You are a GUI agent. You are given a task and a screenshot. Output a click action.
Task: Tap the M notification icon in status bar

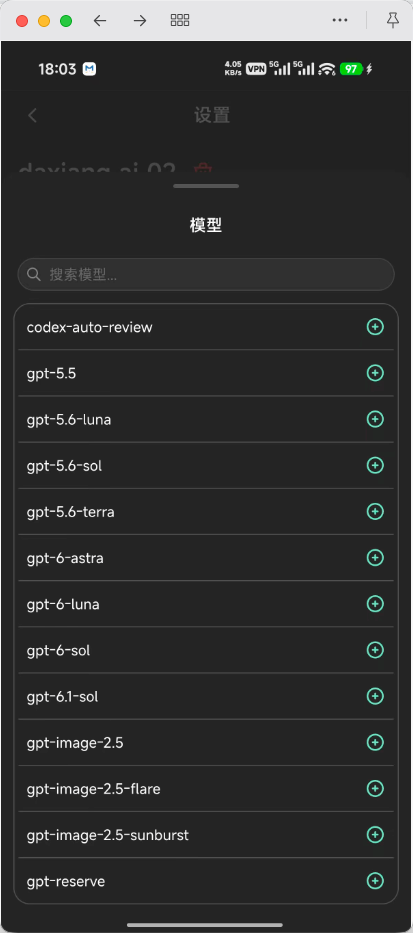point(89,69)
